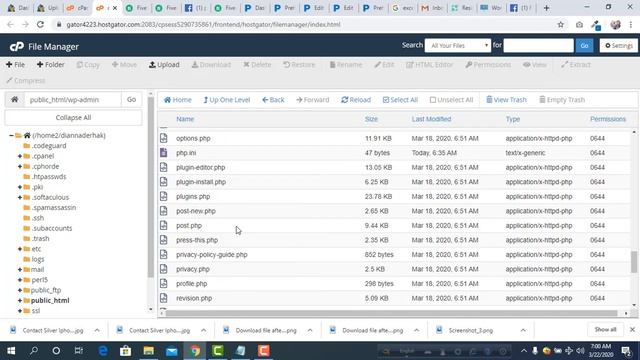The width and height of the screenshot is (640, 360).
Task: Open the Upload tool
Action: (164, 64)
